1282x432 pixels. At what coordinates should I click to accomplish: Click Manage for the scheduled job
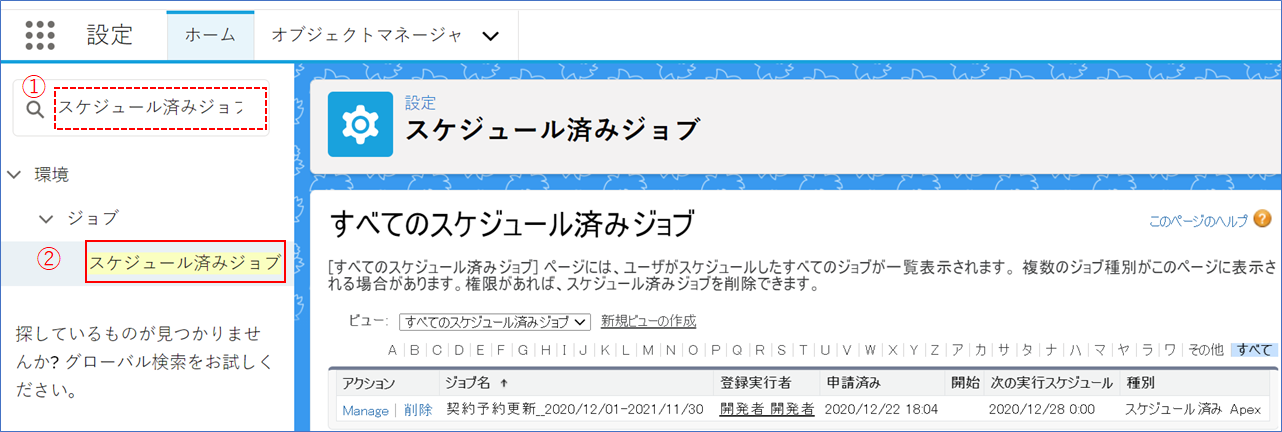tap(364, 410)
